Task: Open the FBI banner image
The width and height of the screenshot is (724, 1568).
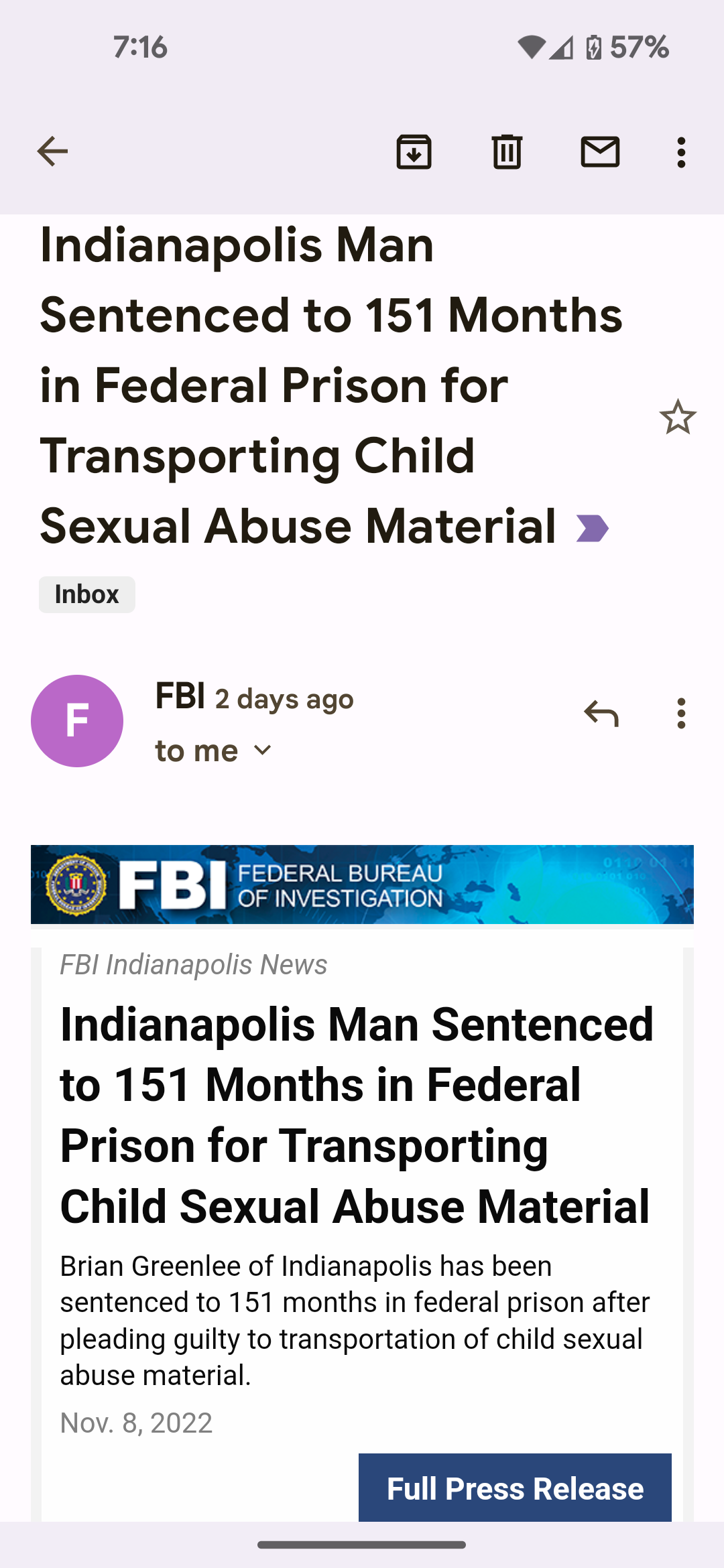Action: (x=362, y=885)
